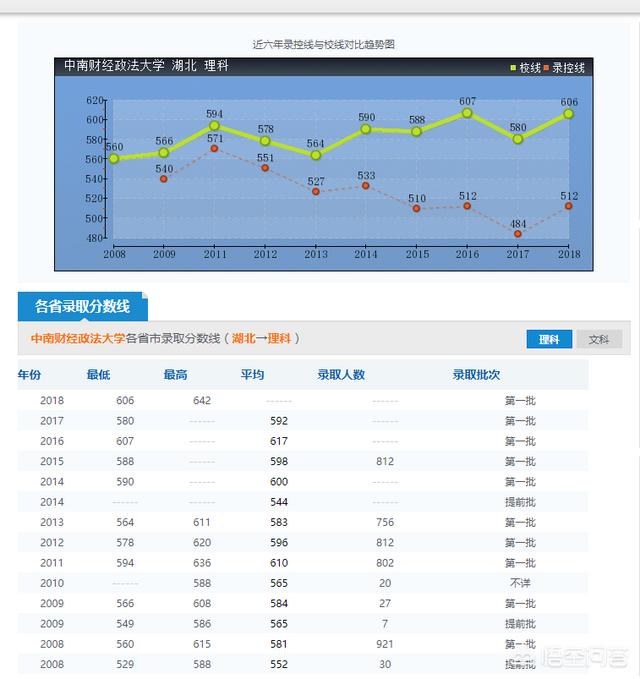Select the 549 lowest score in the 2009 提前批 row
The height and width of the screenshot is (679, 640).
[x=125, y=624]
